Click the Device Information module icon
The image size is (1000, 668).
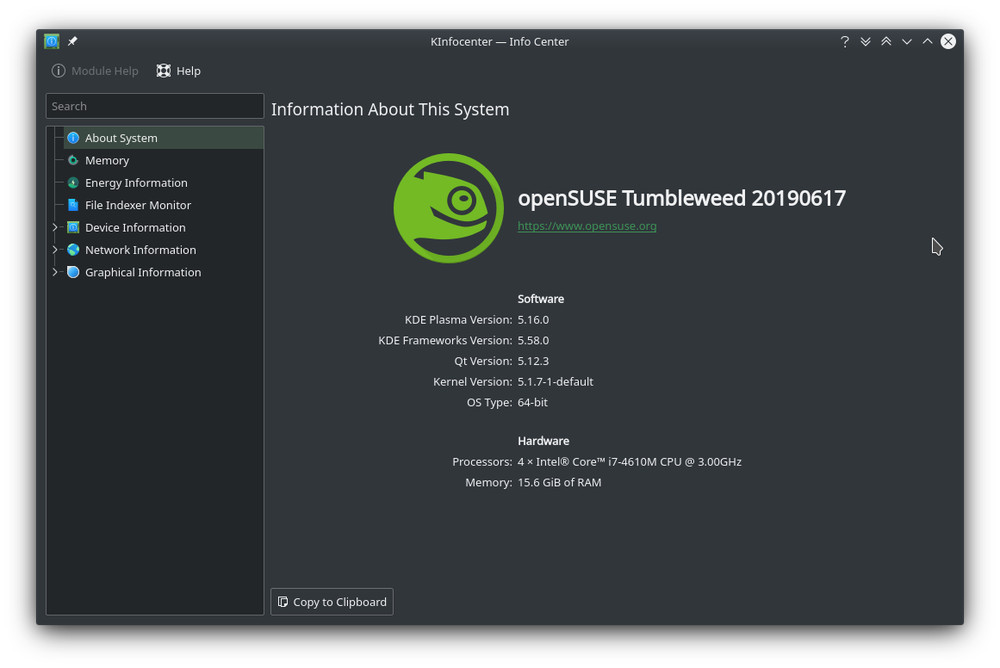tap(73, 227)
